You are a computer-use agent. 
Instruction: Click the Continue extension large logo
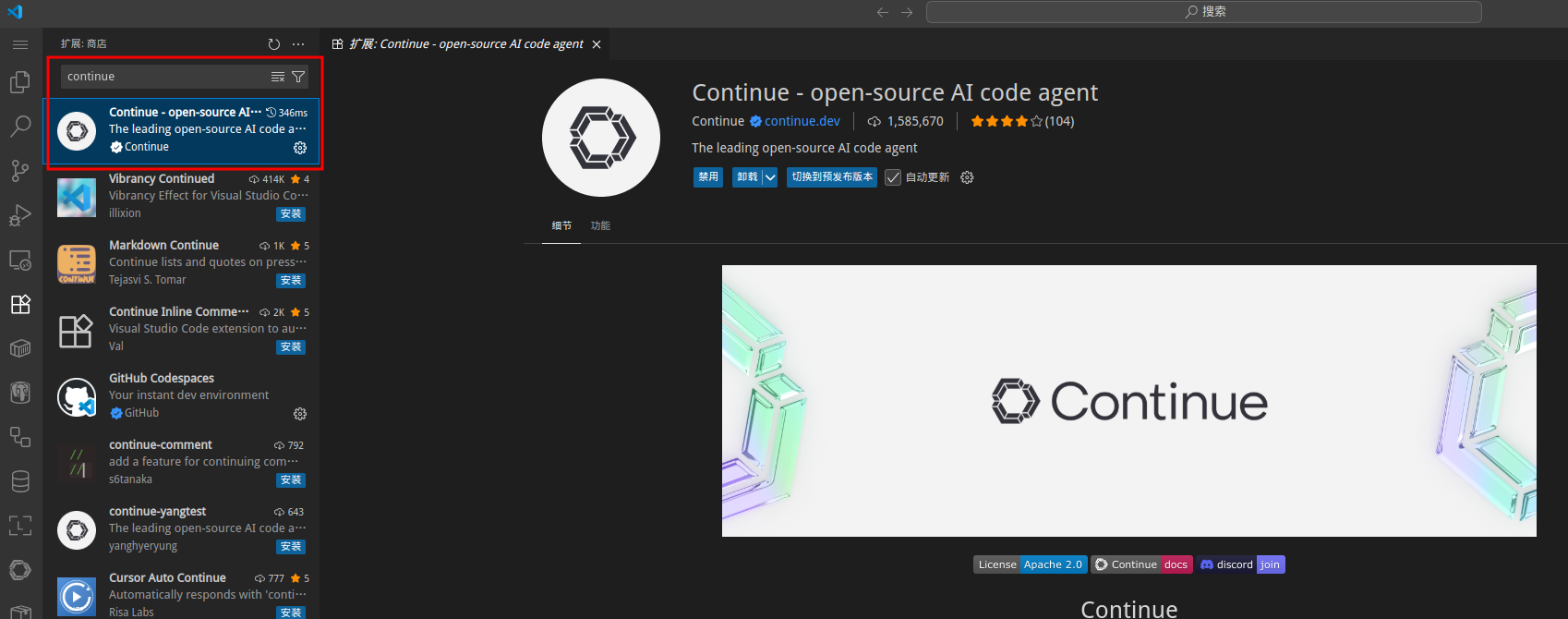coord(601,138)
